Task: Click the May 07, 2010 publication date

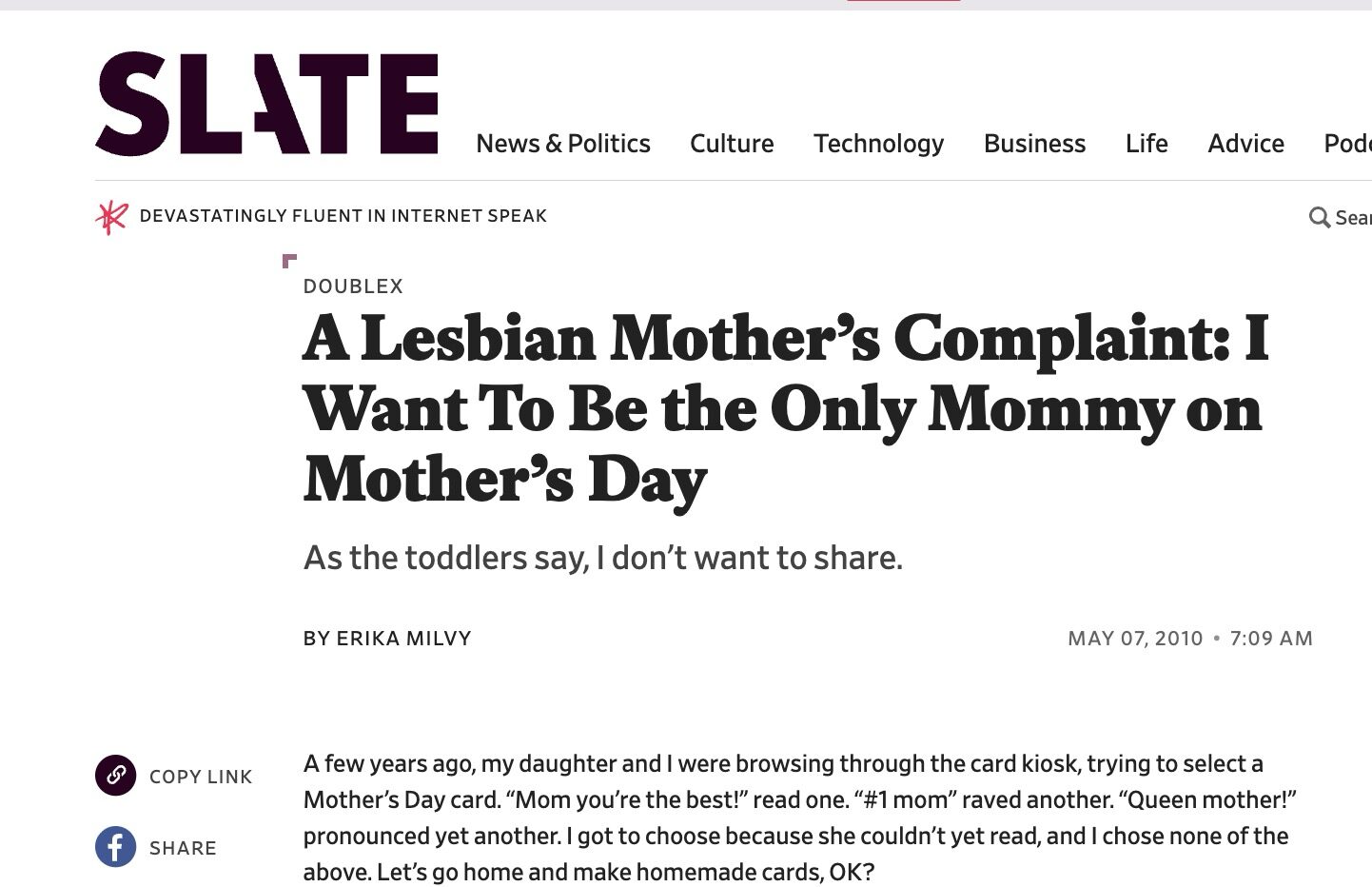Action: 1135,639
